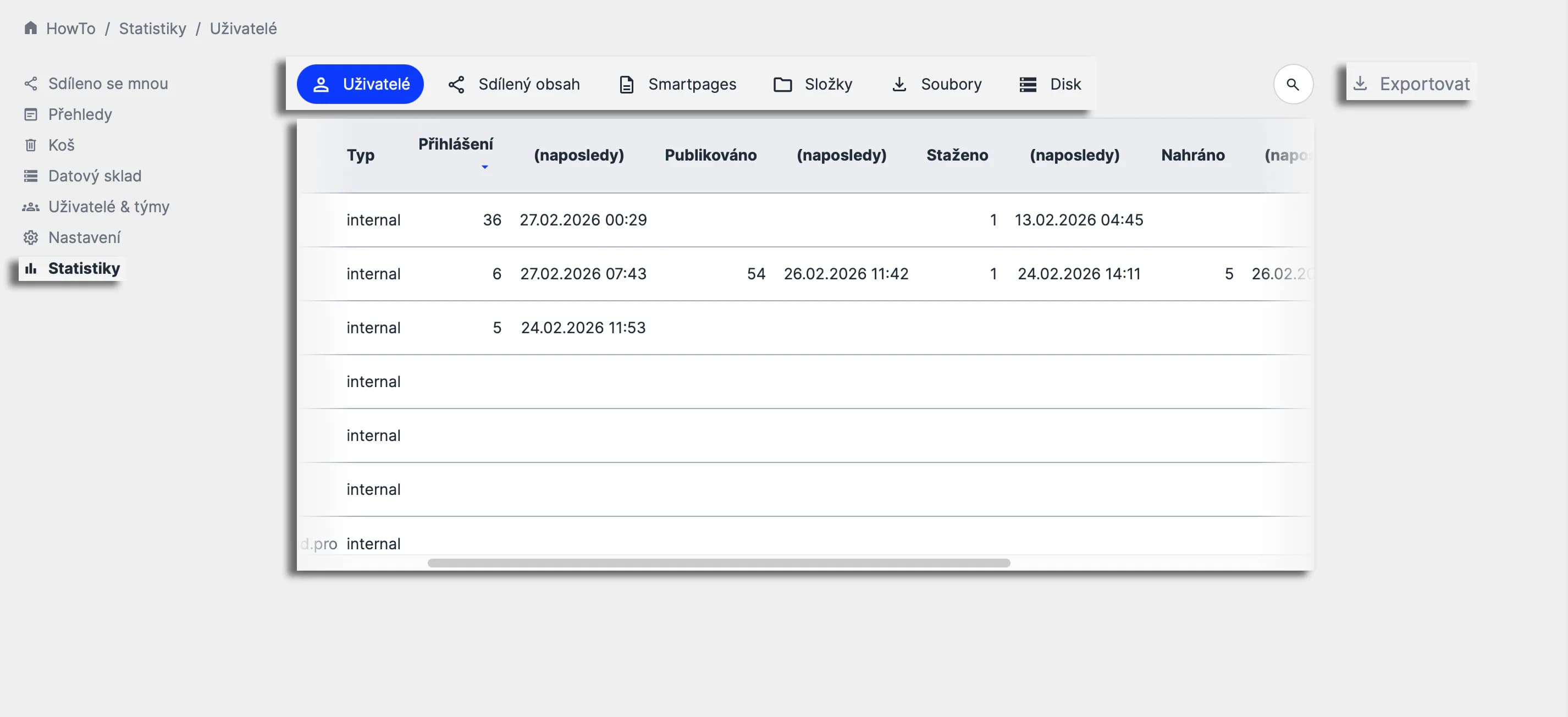
Task: Click the Koš trash icon
Action: tap(30, 145)
